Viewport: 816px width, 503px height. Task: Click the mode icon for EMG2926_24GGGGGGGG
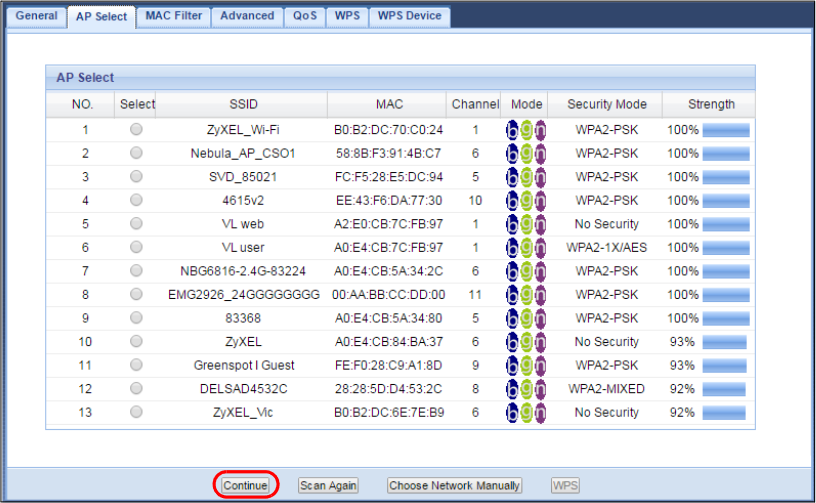point(526,294)
